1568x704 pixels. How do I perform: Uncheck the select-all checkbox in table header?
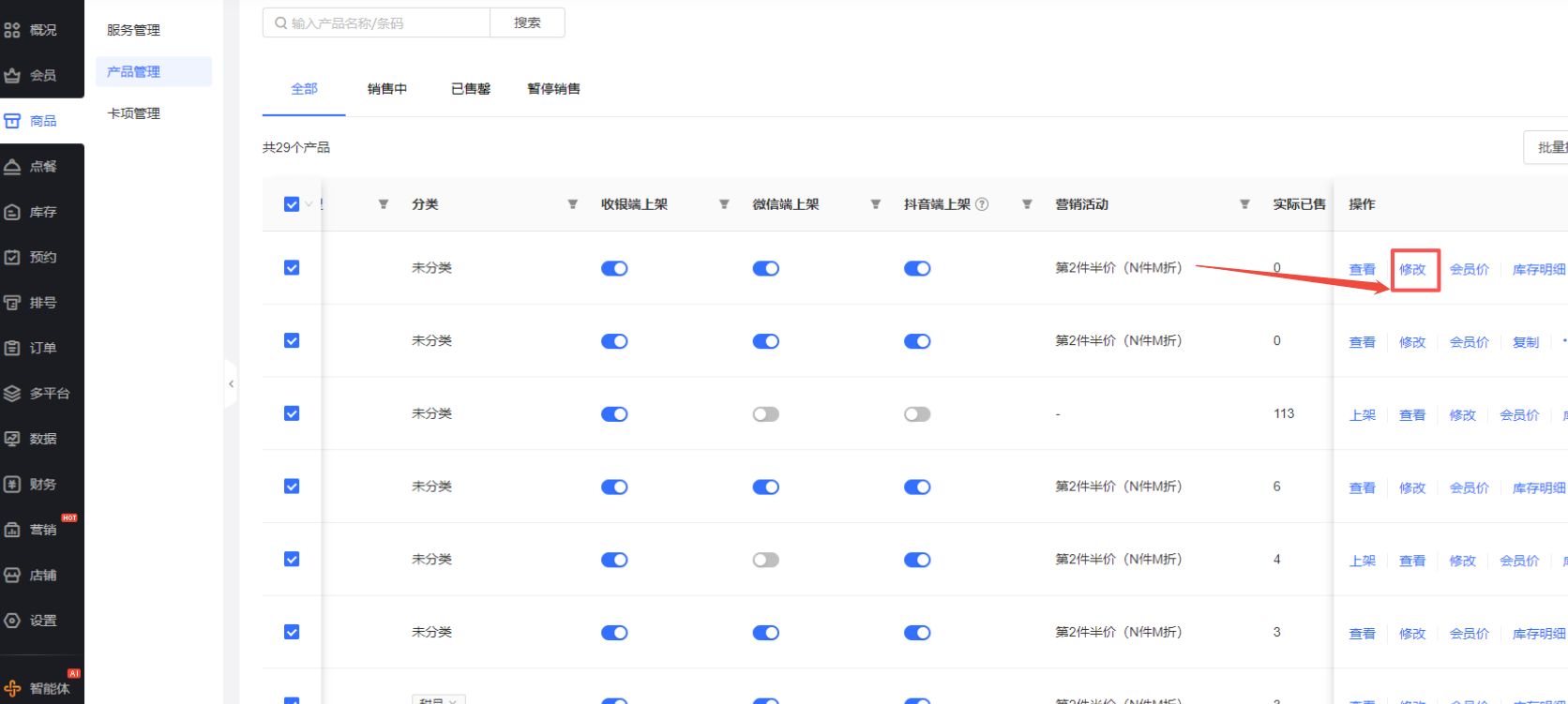[291, 204]
